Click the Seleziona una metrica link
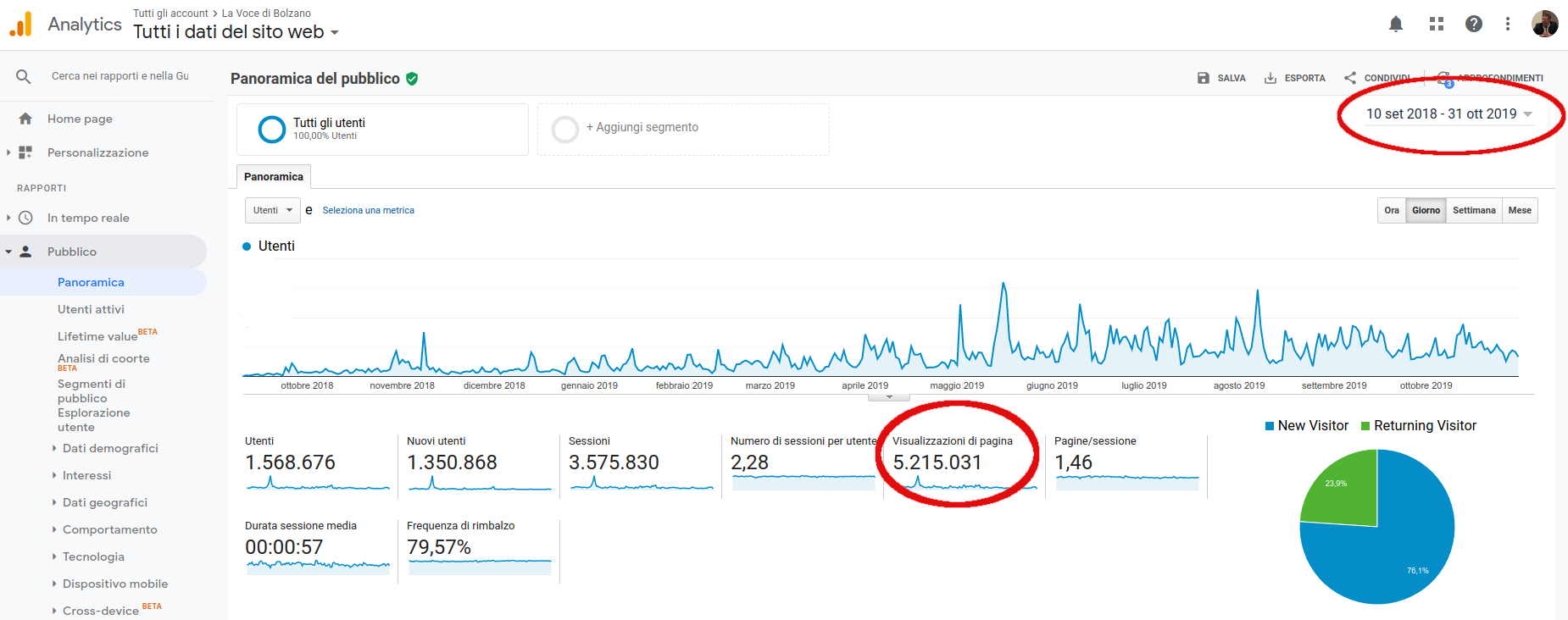This screenshot has width=1568, height=620. [368, 210]
